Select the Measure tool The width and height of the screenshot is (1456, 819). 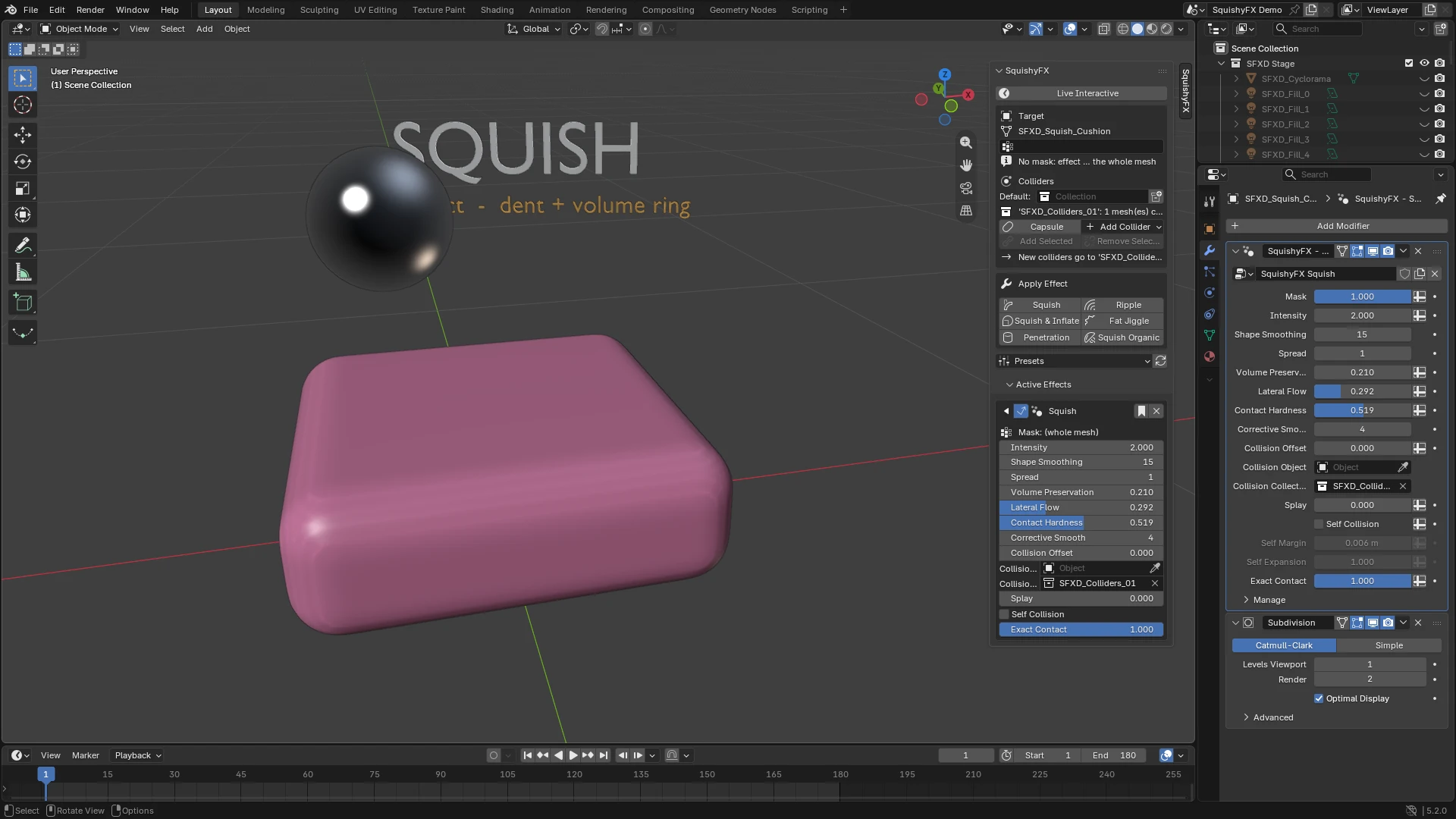click(x=23, y=273)
